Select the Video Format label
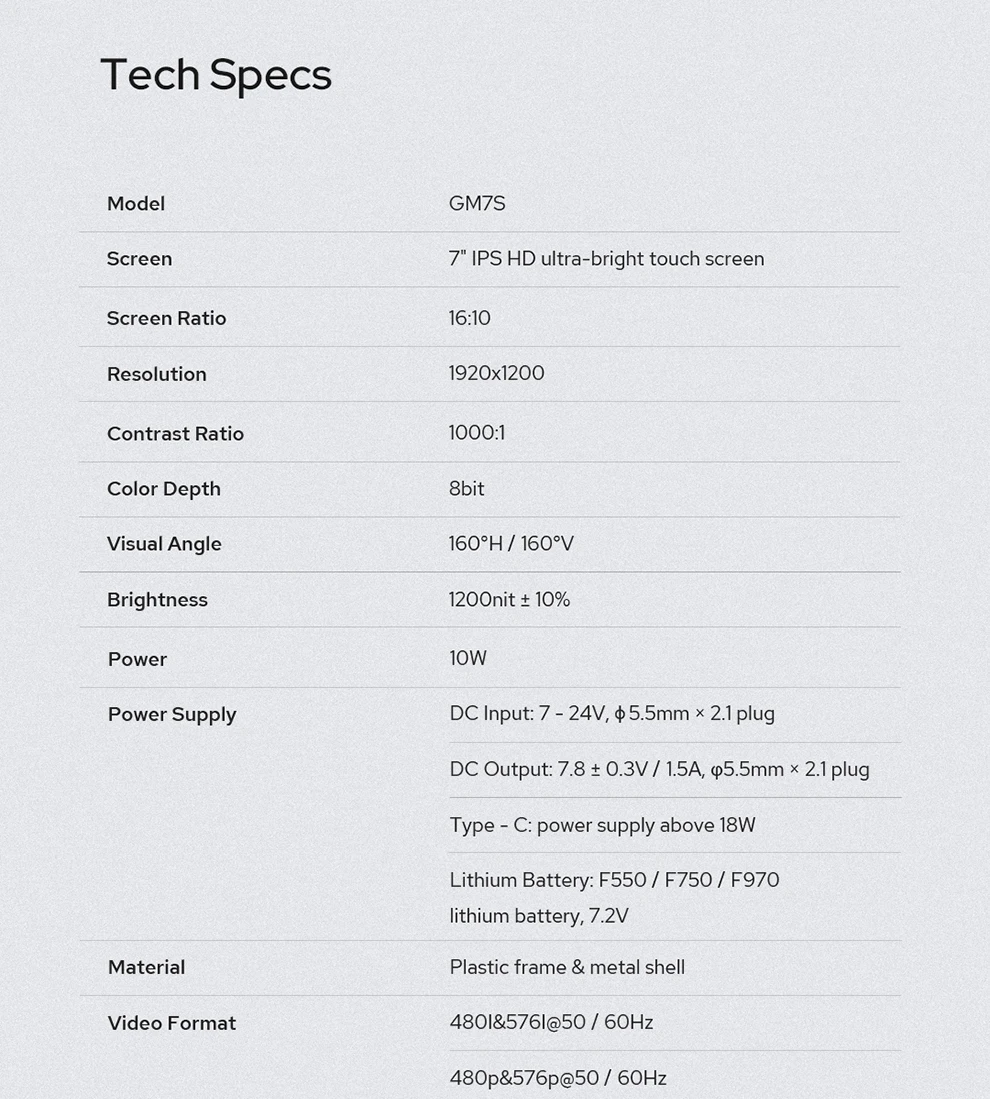The image size is (990, 1099). point(172,1023)
